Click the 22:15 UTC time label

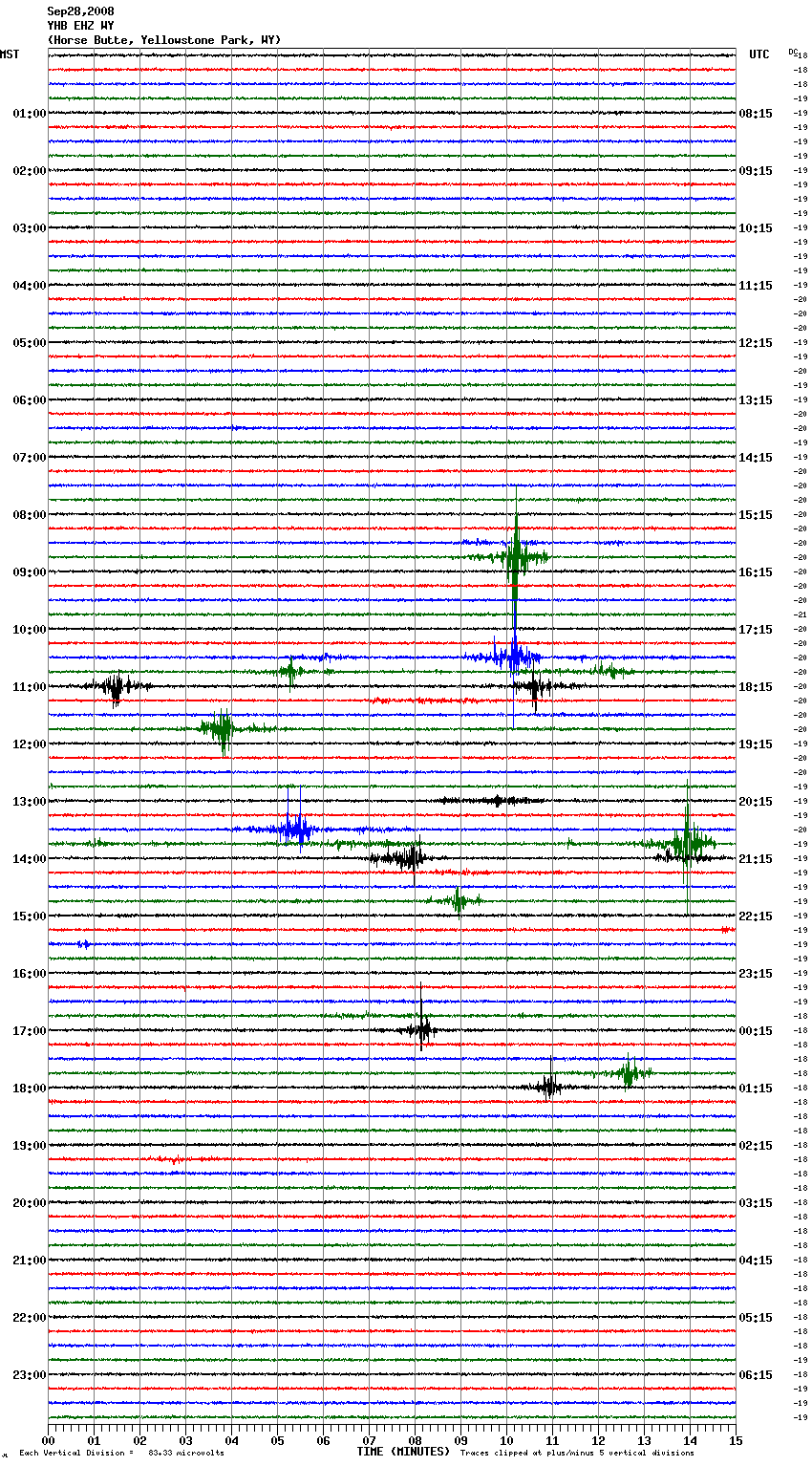point(756,916)
